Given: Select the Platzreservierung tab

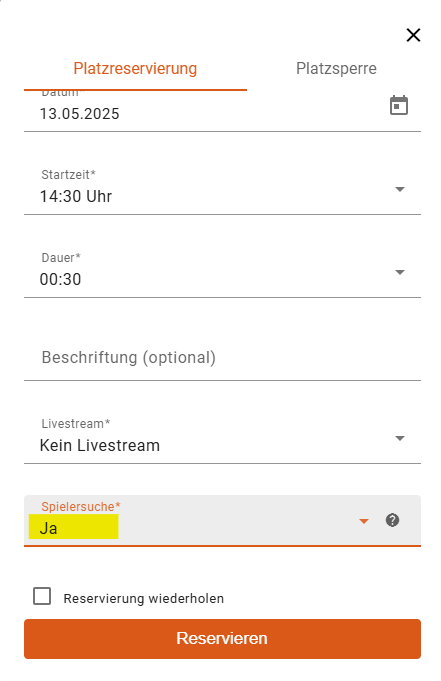Looking at the screenshot, I should [x=135, y=69].
